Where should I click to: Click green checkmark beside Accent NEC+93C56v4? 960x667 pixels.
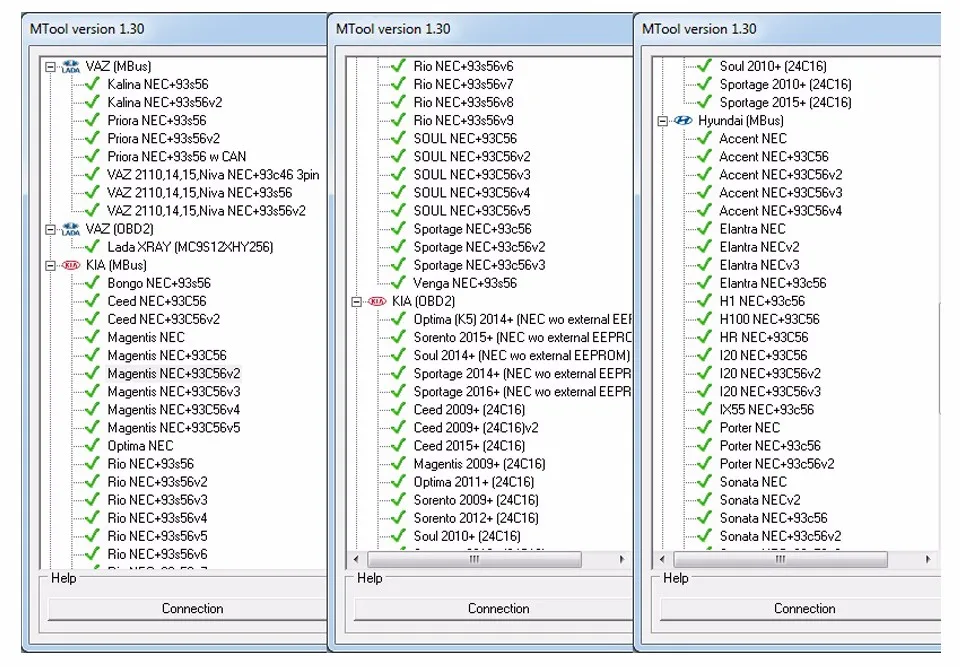[x=705, y=211]
